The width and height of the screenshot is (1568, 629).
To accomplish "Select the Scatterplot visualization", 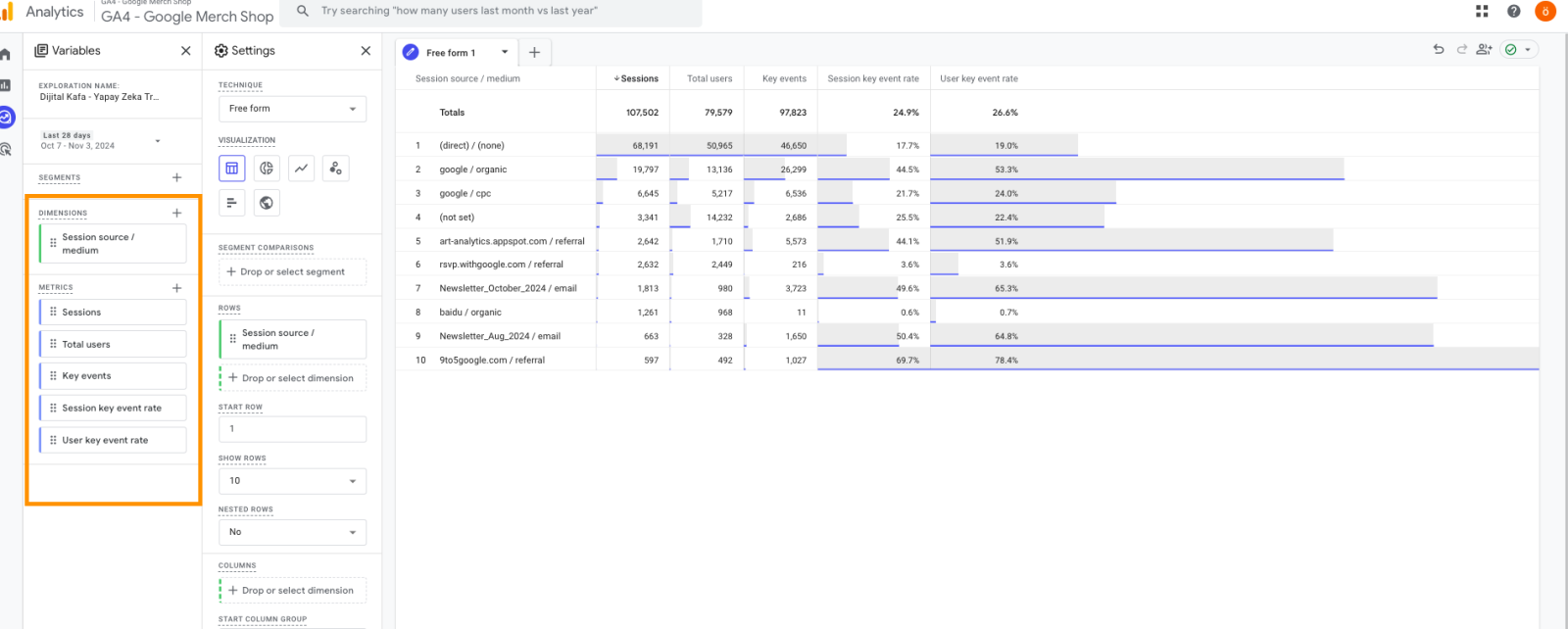I will pyautogui.click(x=336, y=169).
